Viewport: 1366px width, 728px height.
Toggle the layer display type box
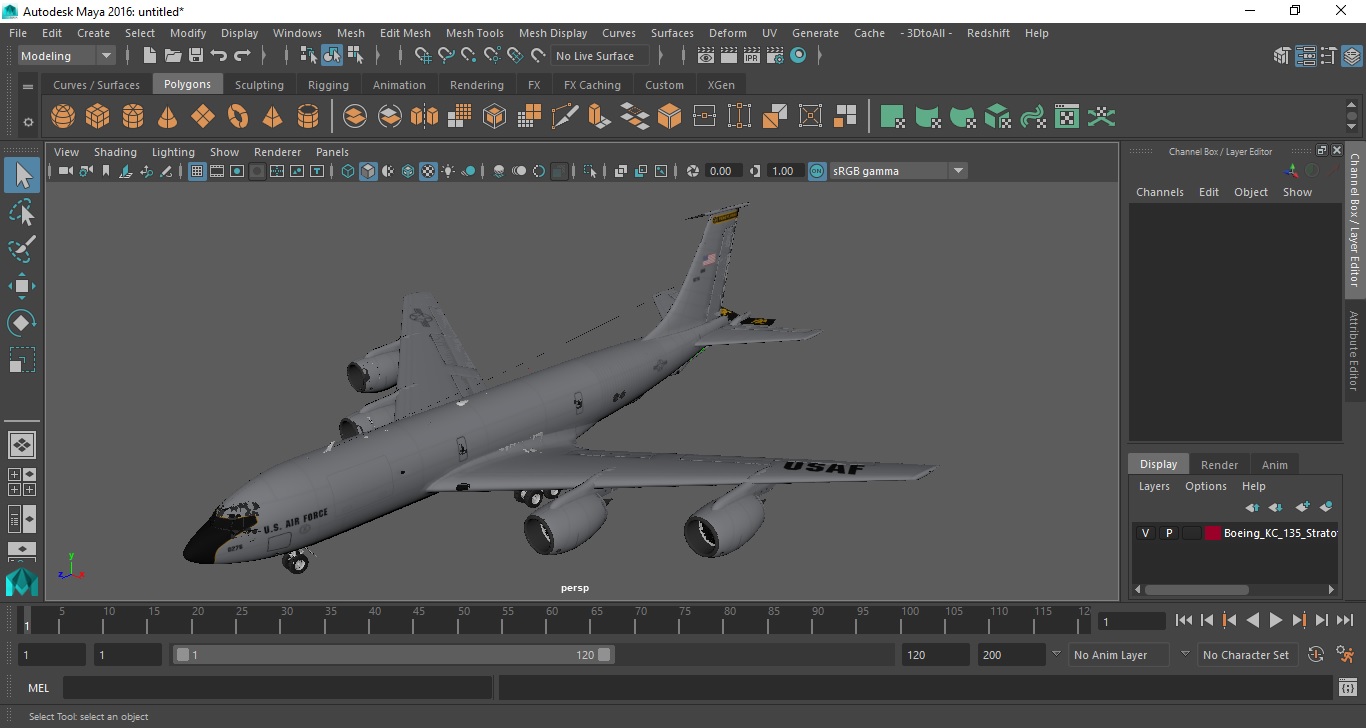coord(1191,533)
